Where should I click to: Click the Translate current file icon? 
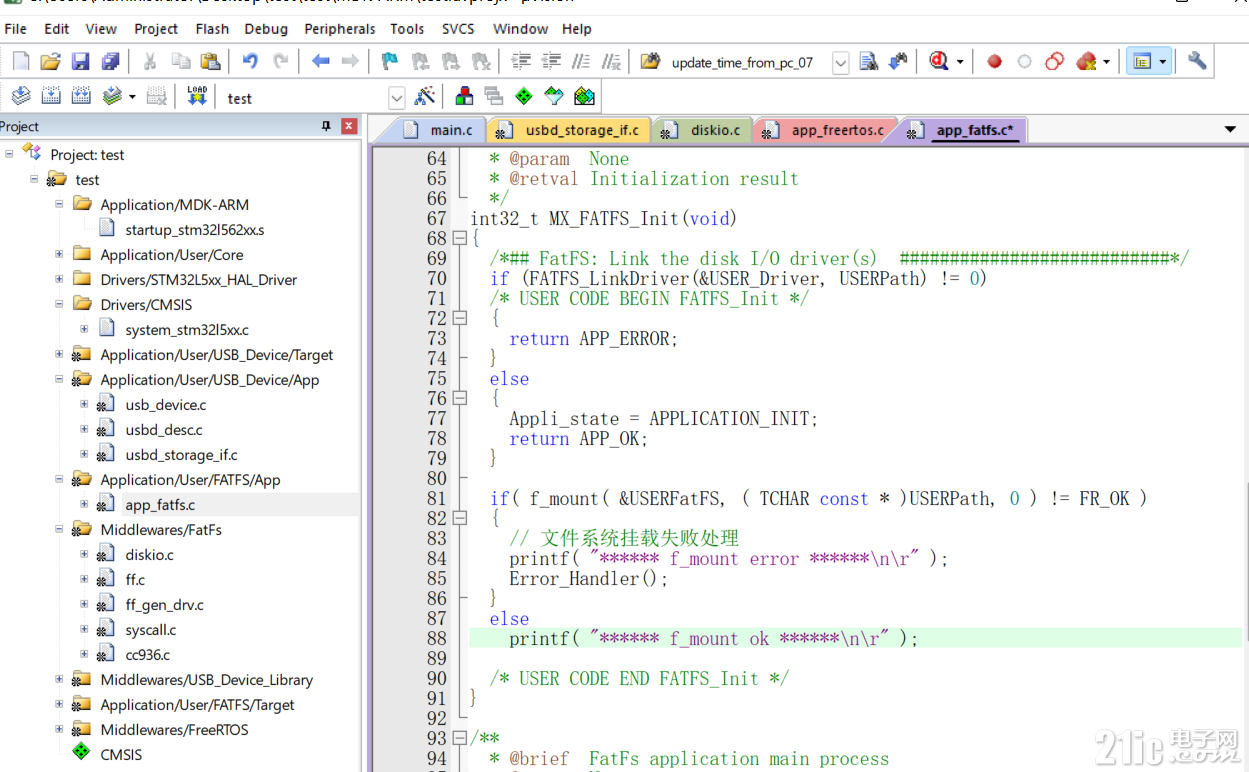[x=21, y=96]
